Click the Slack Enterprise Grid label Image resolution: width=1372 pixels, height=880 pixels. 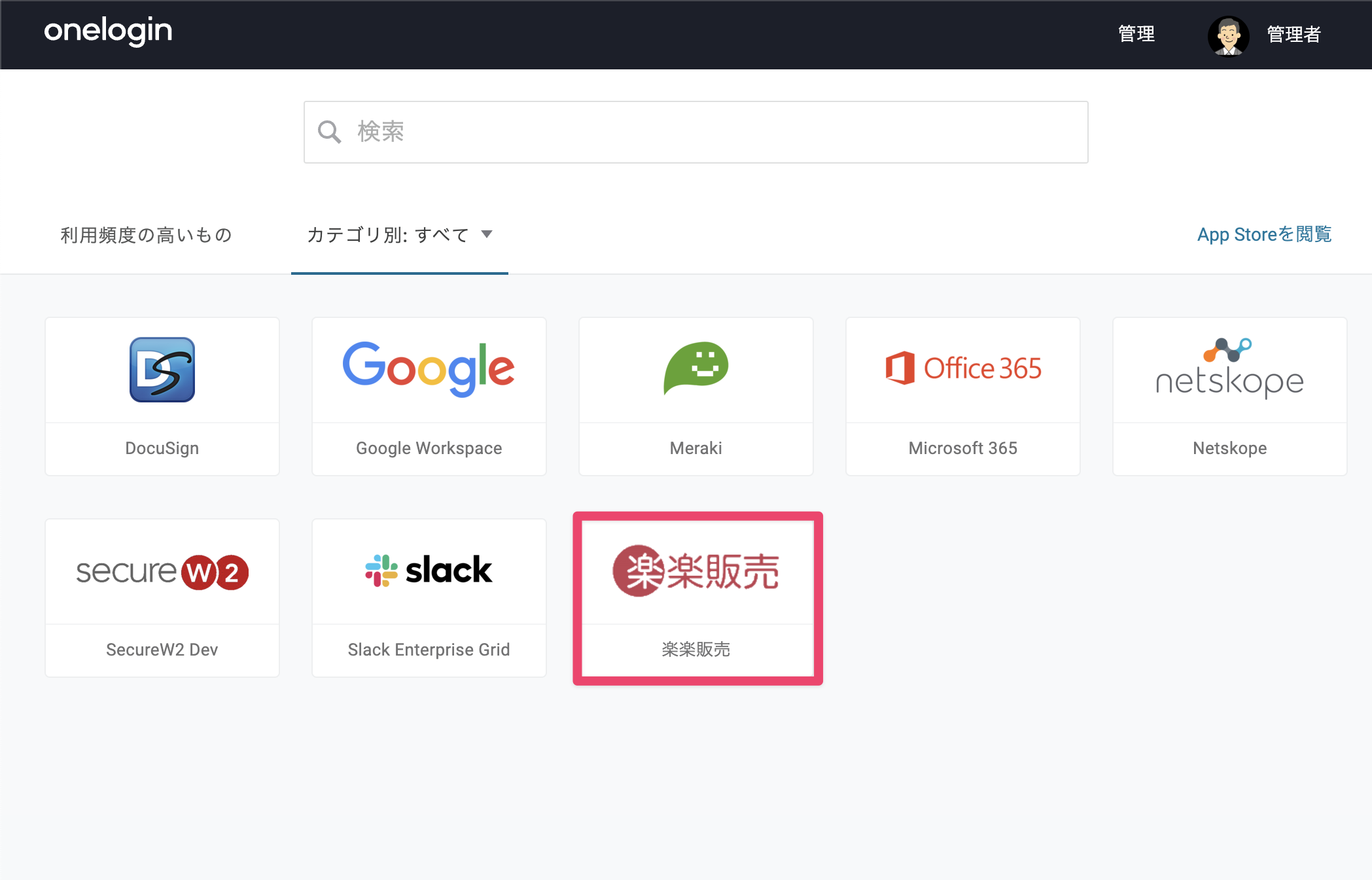tap(429, 650)
